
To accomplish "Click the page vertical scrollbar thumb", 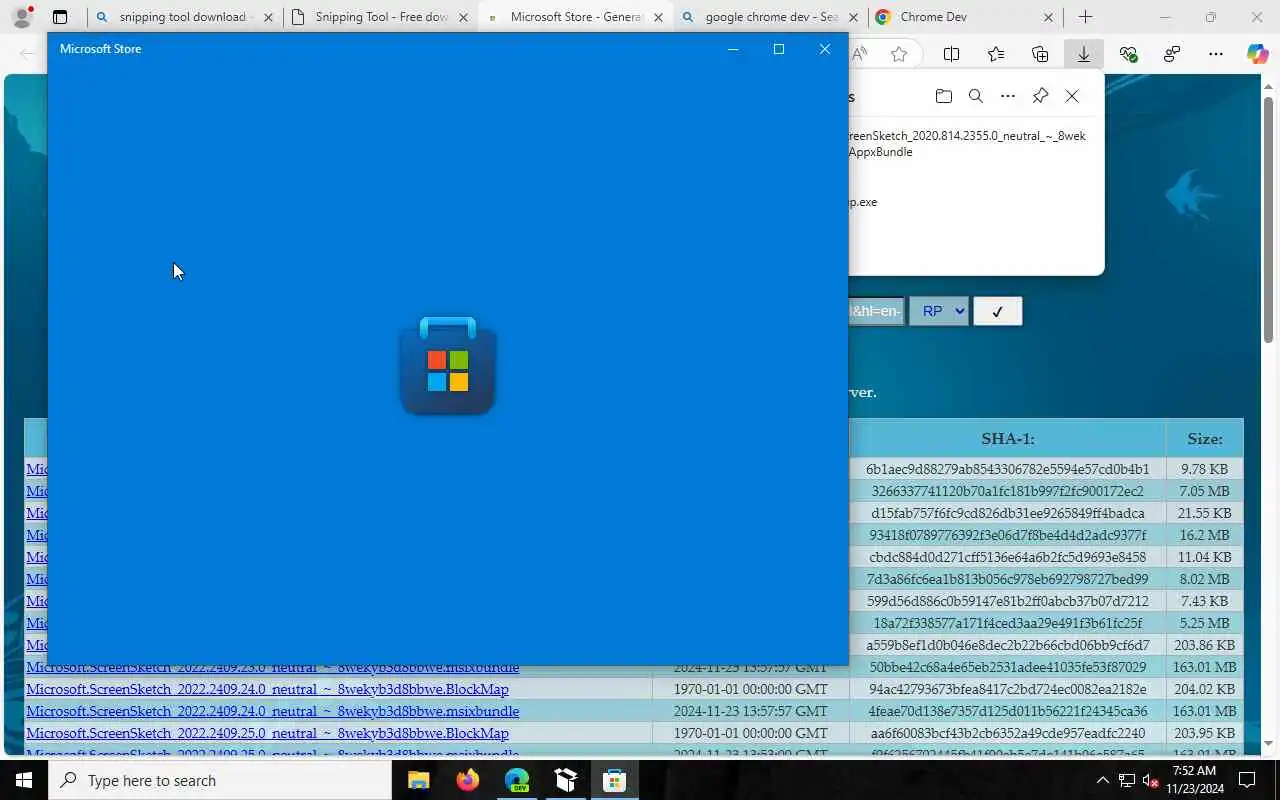I will [1268, 220].
